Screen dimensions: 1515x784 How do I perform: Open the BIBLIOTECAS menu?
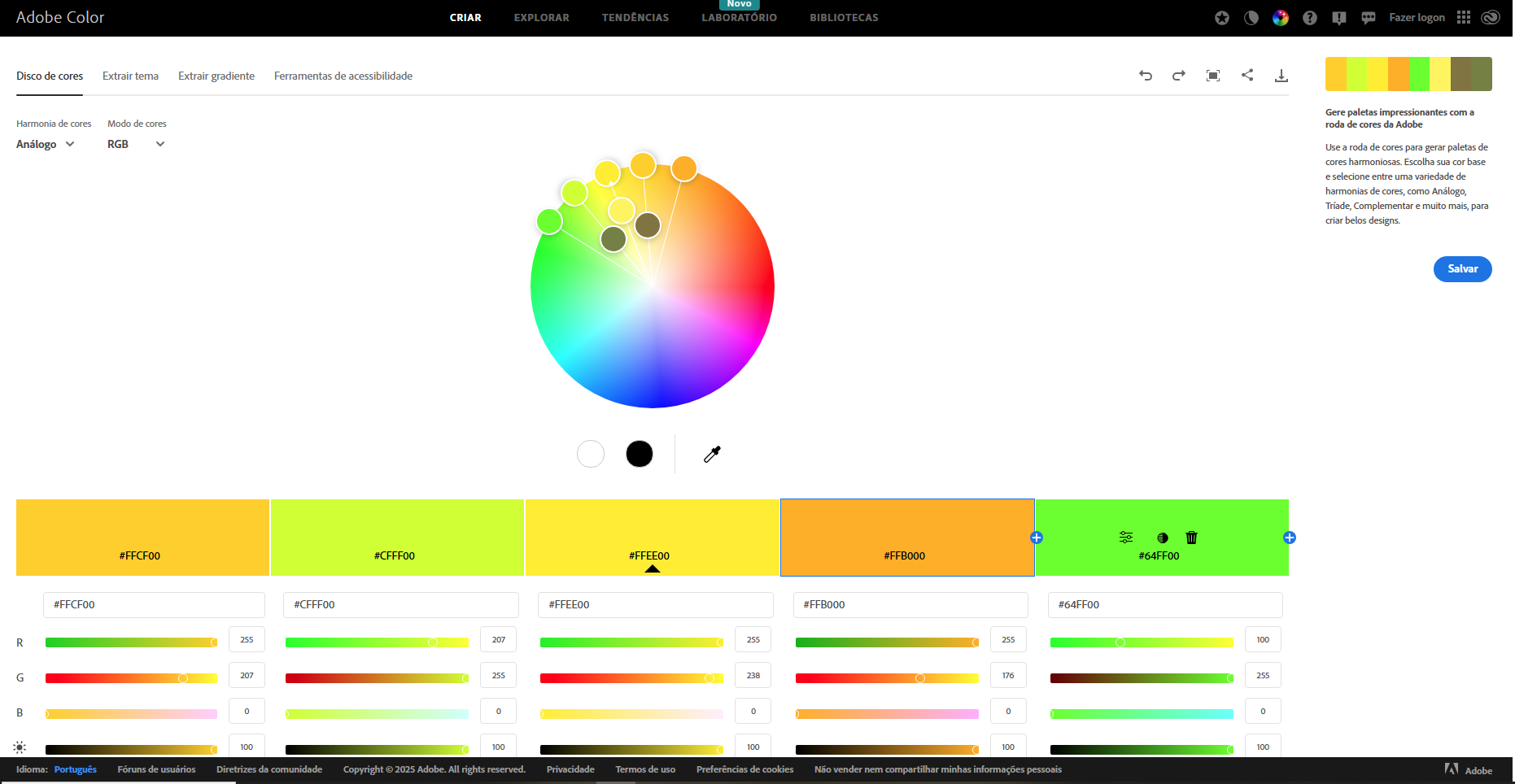[844, 18]
